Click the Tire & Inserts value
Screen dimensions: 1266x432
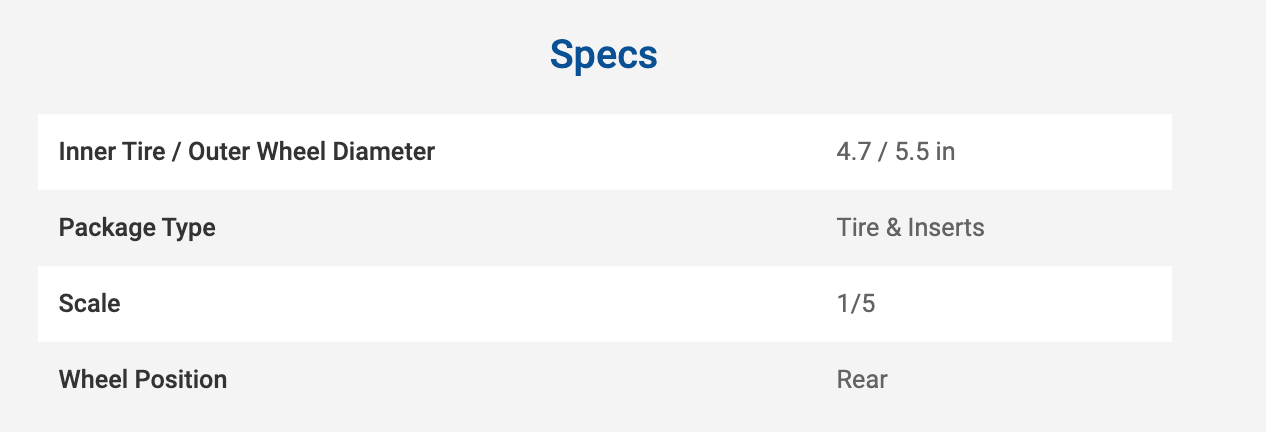click(x=910, y=228)
